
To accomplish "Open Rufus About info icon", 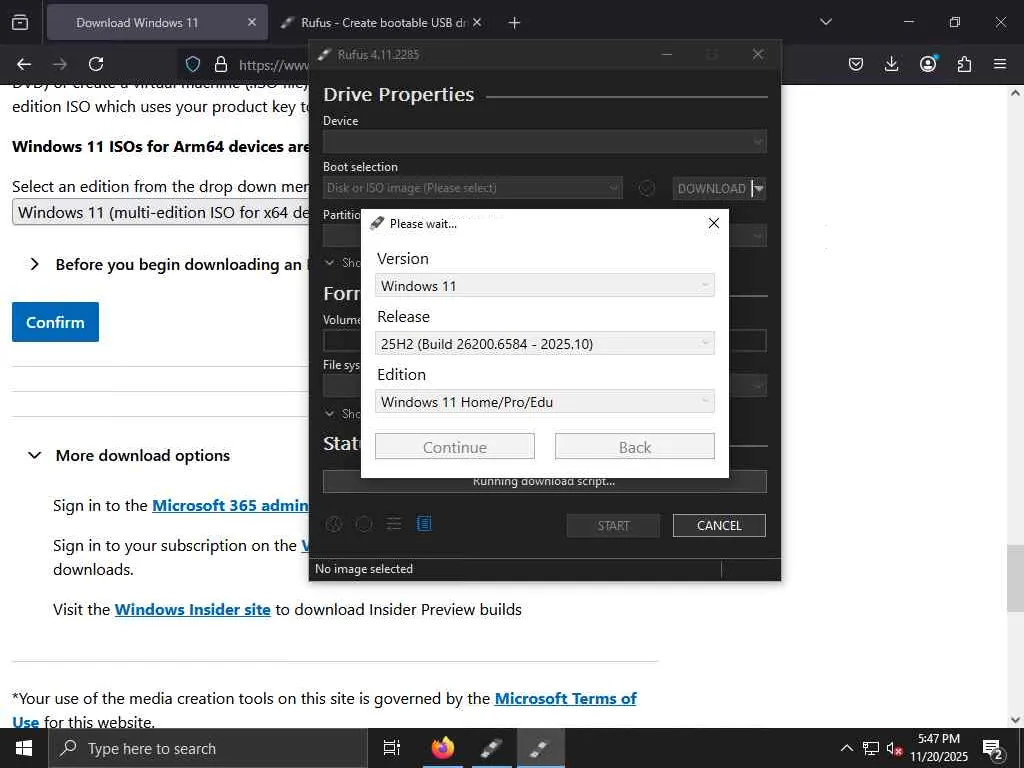I will tap(364, 524).
